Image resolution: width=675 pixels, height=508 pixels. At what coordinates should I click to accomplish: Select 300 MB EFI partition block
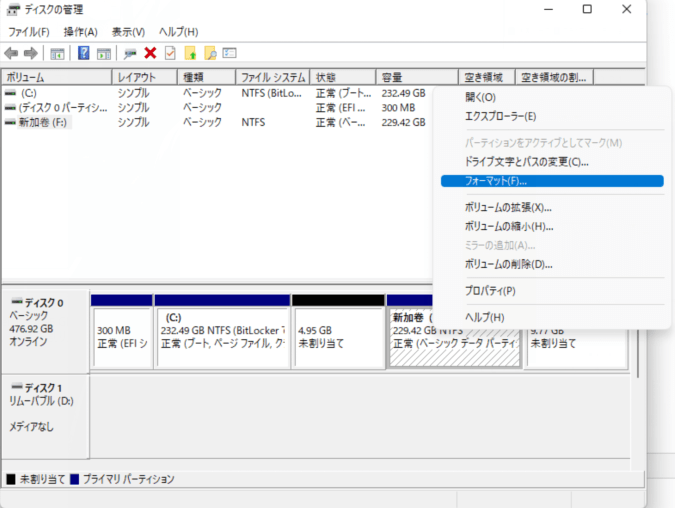click(x=122, y=331)
